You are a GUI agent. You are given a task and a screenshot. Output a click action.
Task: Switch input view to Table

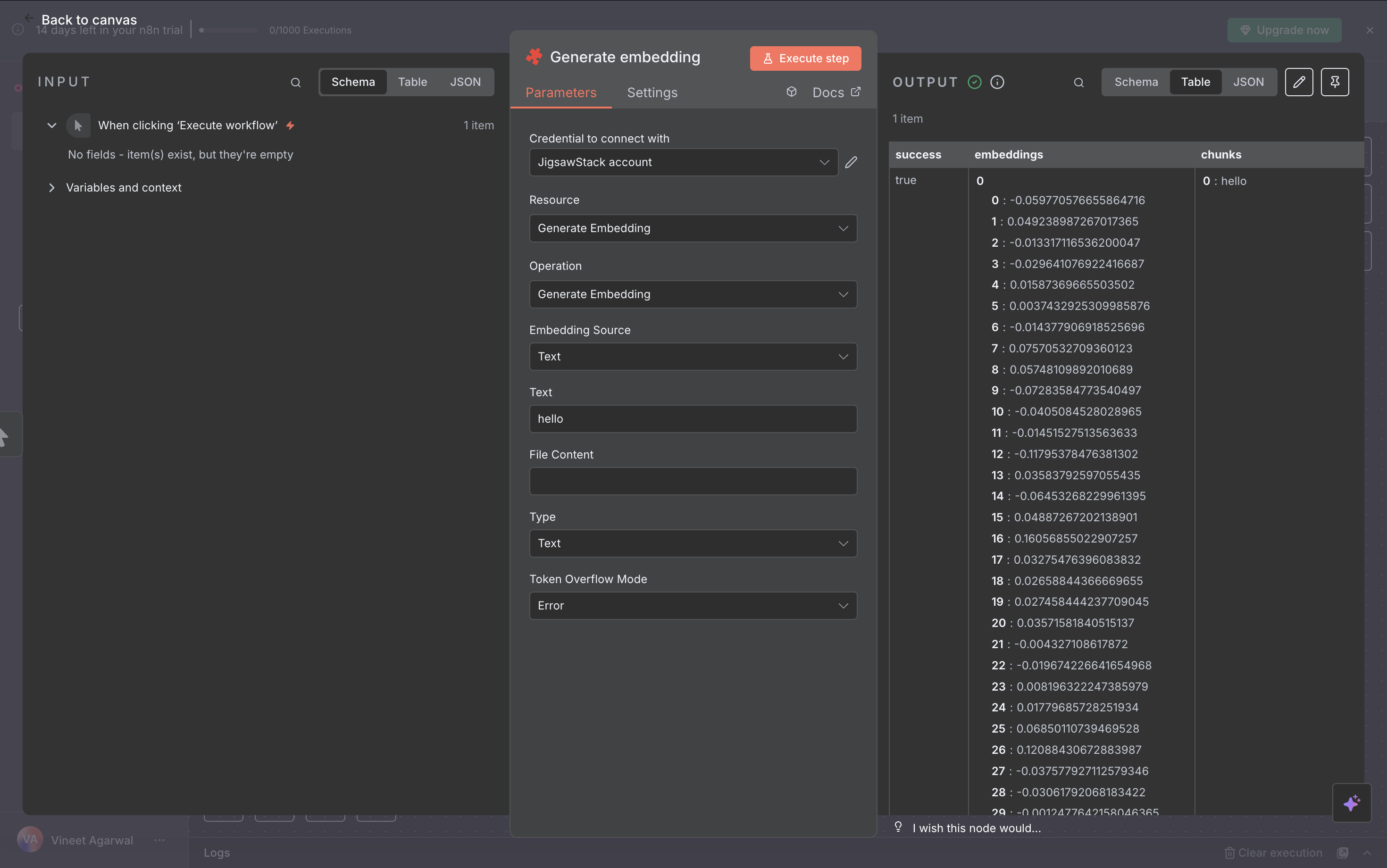click(412, 82)
